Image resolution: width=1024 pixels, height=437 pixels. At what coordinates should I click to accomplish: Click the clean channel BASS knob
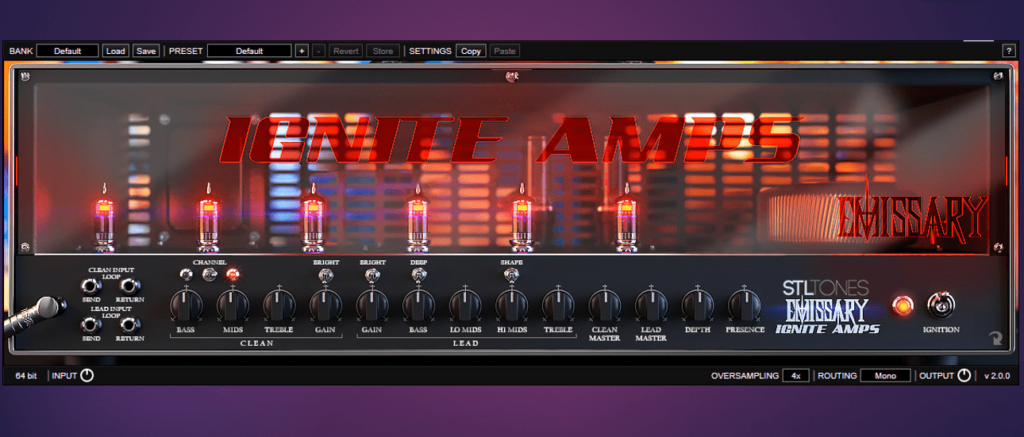point(186,304)
